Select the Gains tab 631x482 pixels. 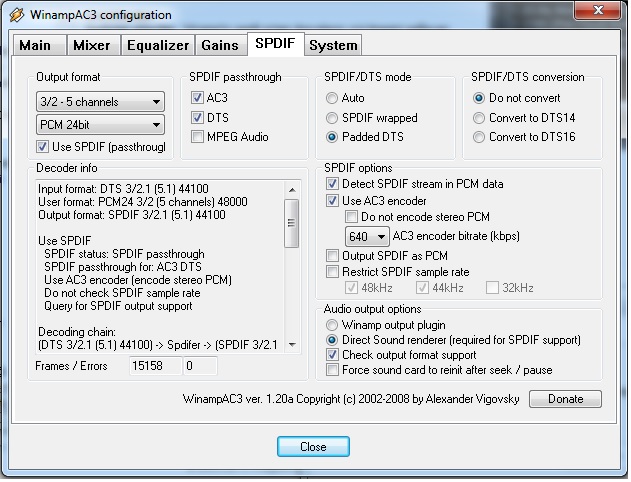(x=221, y=45)
